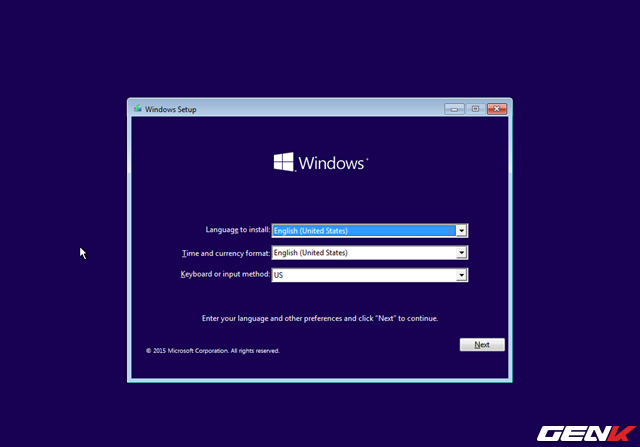Click the Windows Setup title bar icon

click(x=138, y=109)
